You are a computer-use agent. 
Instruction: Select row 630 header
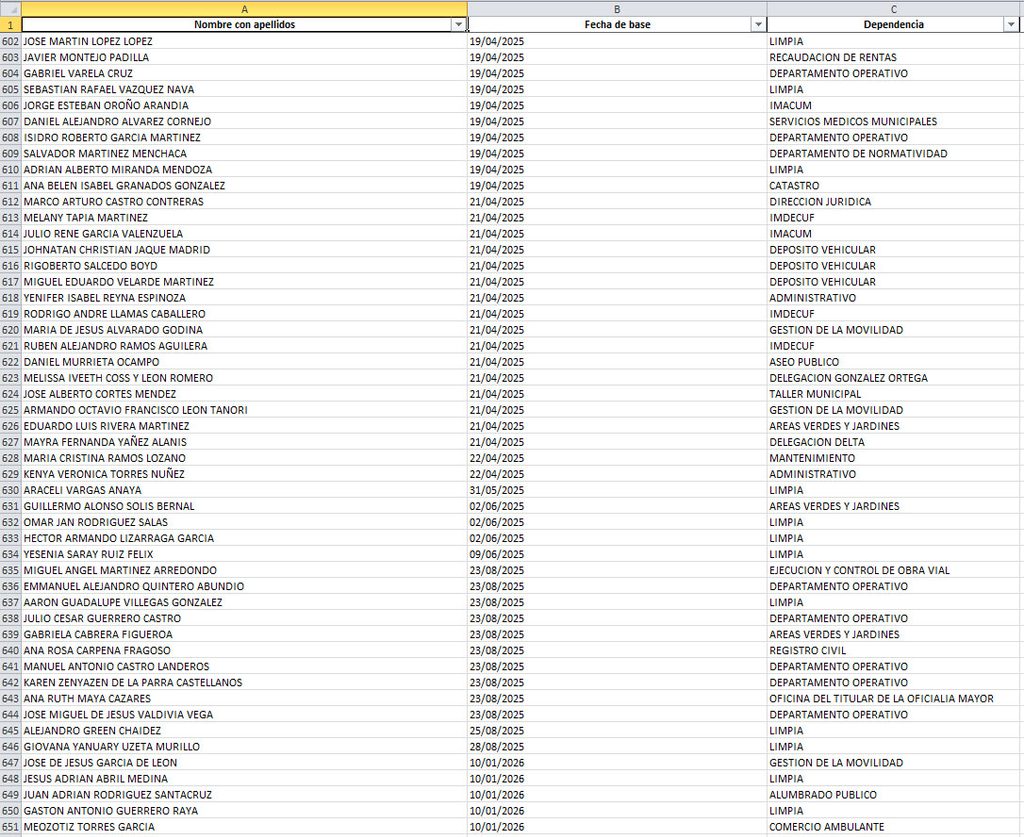10,490
